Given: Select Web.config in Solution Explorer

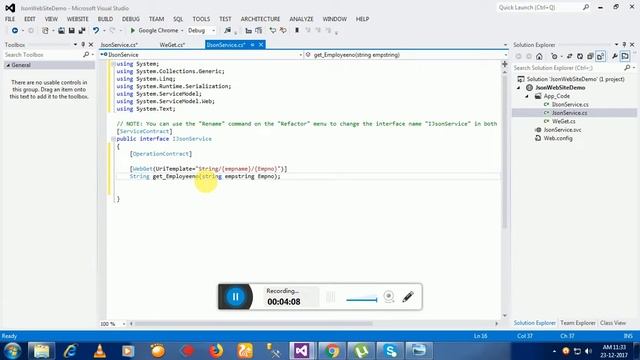Looking at the screenshot, I should pos(558,138).
